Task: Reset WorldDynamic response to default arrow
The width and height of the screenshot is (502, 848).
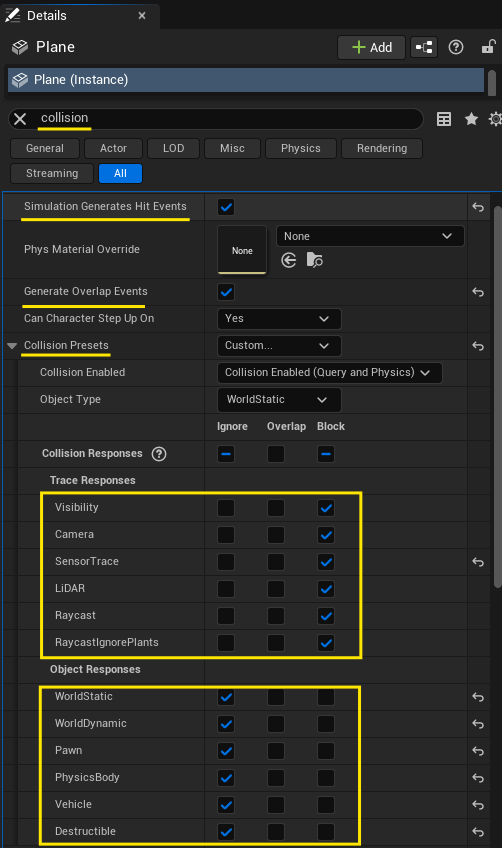Action: [x=478, y=724]
